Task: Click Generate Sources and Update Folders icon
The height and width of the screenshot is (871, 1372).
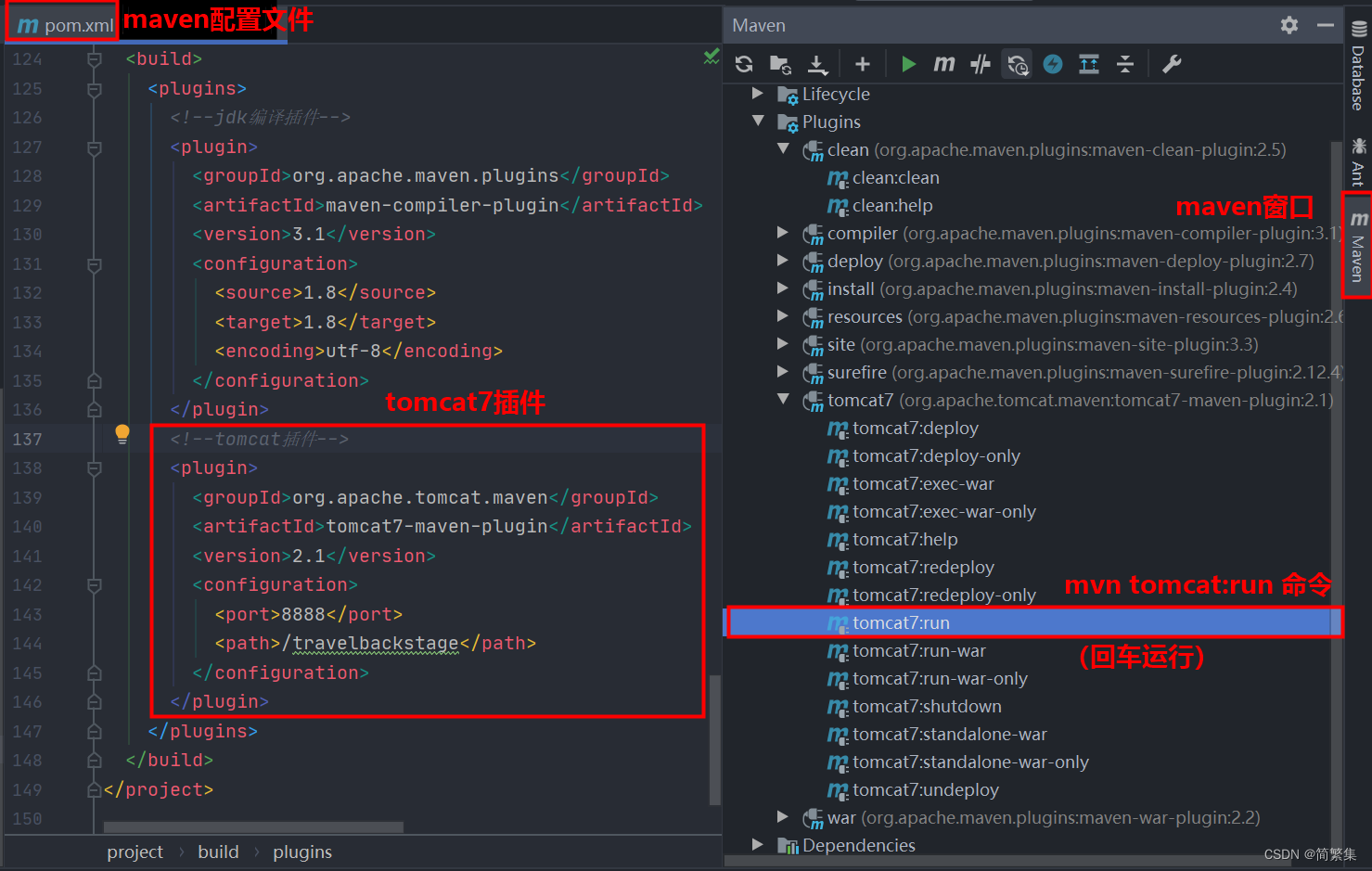Action: (780, 64)
